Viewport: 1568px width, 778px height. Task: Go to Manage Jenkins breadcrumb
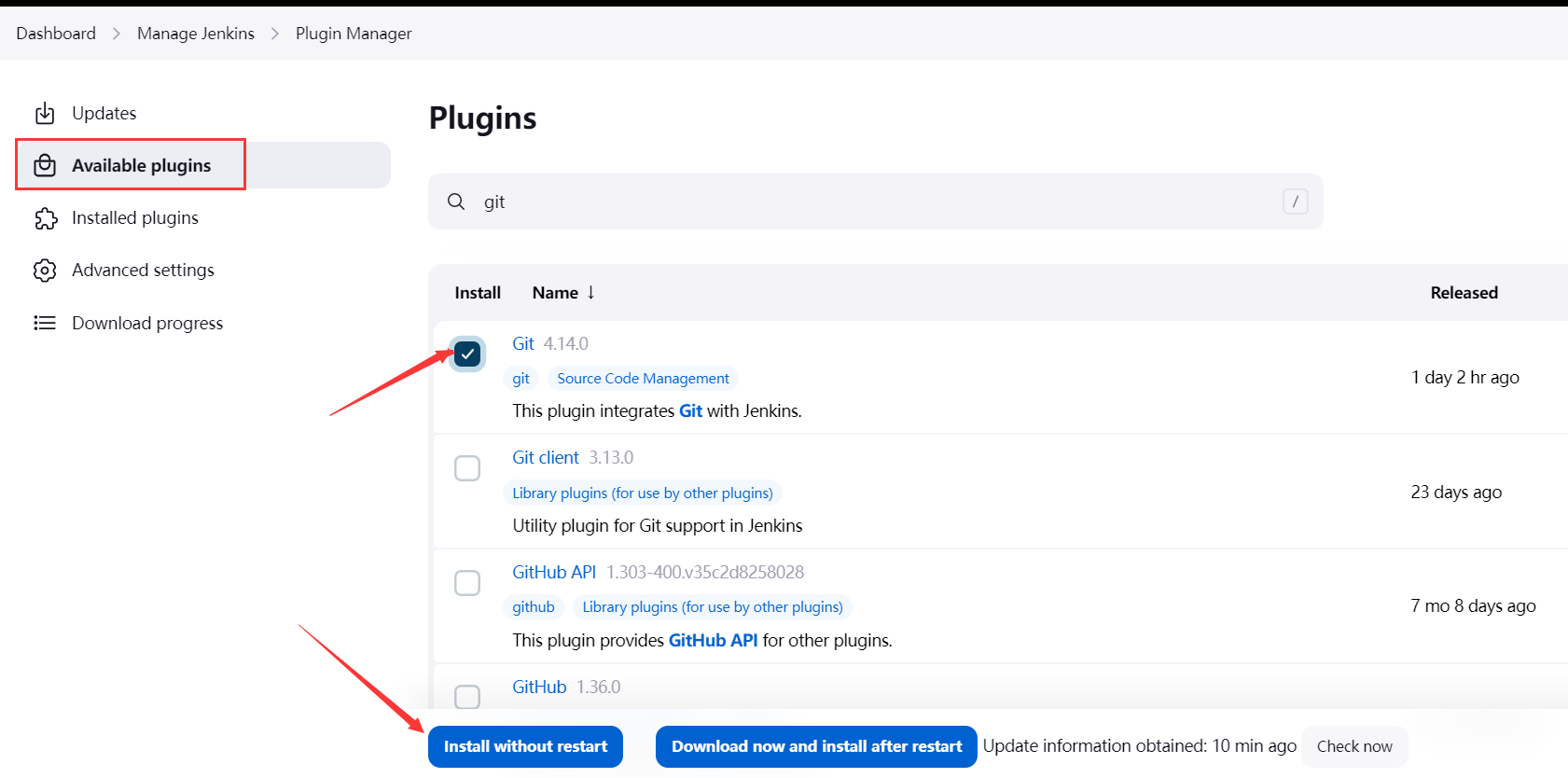point(196,34)
